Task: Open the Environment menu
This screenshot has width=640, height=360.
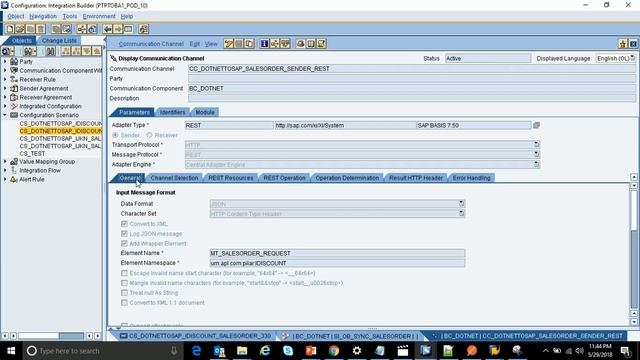Action: pos(99,16)
